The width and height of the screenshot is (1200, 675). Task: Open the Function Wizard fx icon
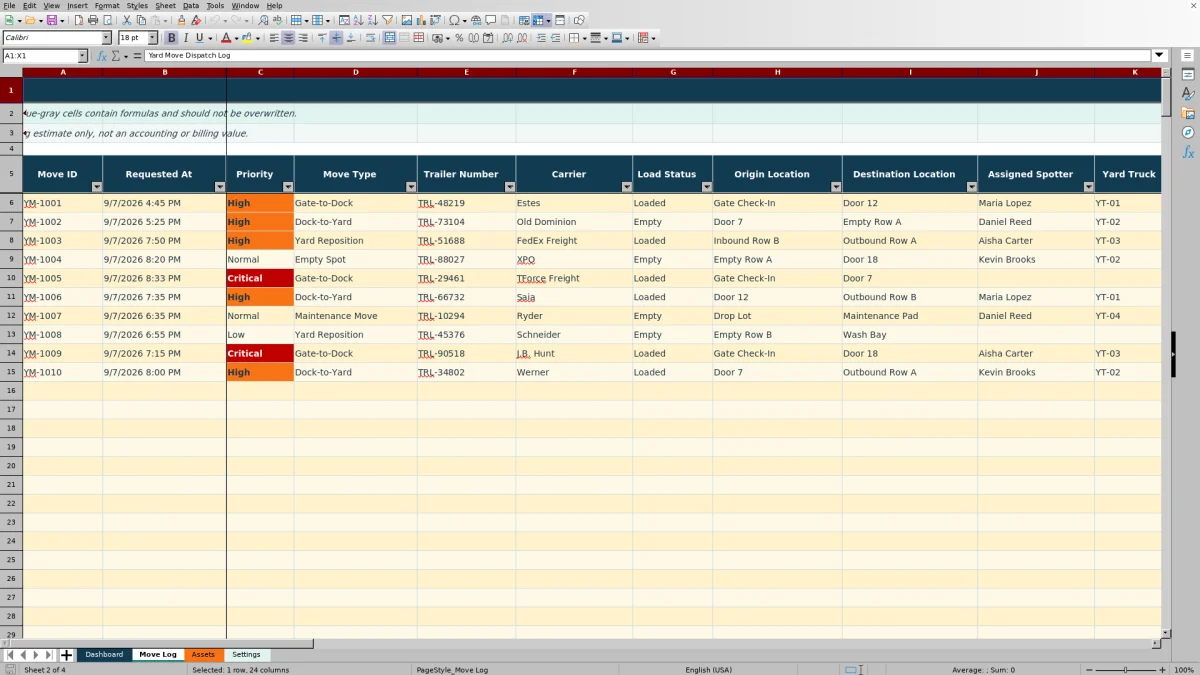pyautogui.click(x=101, y=56)
